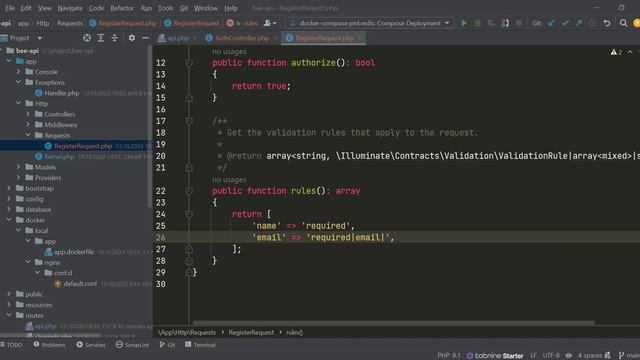Toggle fold marker on line 12 authorize function
This screenshot has height=360, width=640.
pos(189,63)
